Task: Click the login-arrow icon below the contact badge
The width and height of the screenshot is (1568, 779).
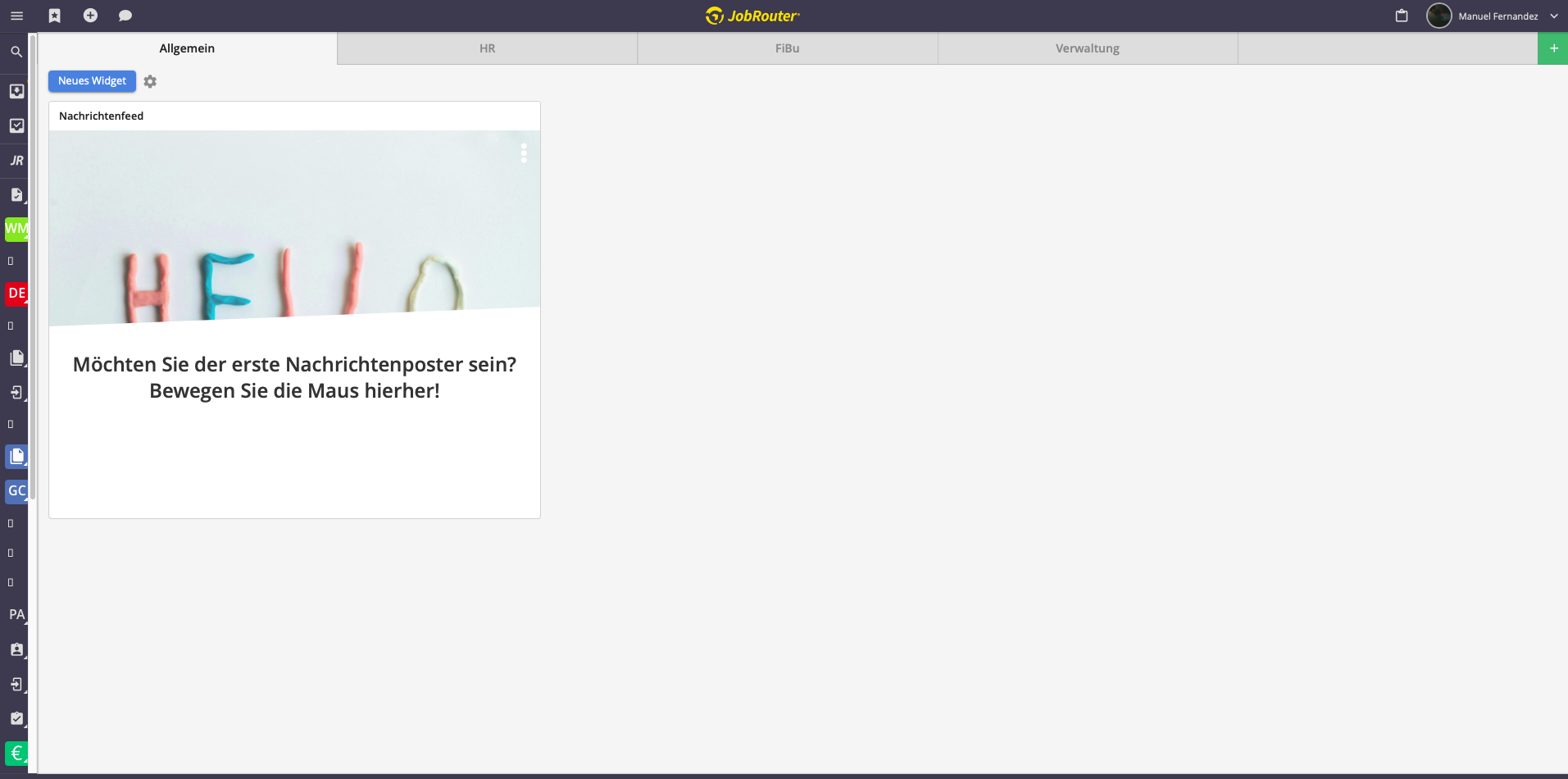Action: click(16, 684)
